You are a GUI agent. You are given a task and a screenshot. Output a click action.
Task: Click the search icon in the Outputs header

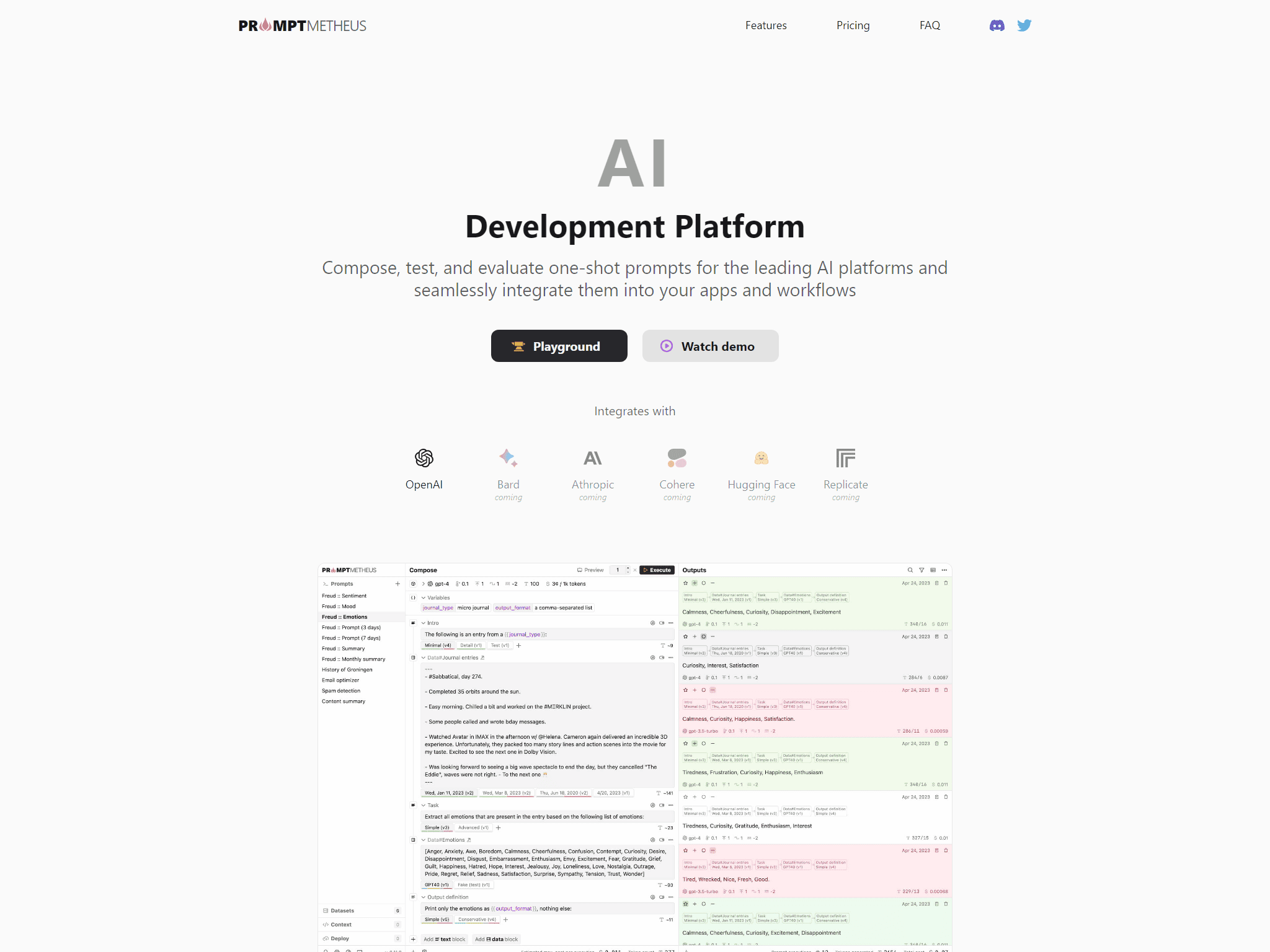coord(910,570)
